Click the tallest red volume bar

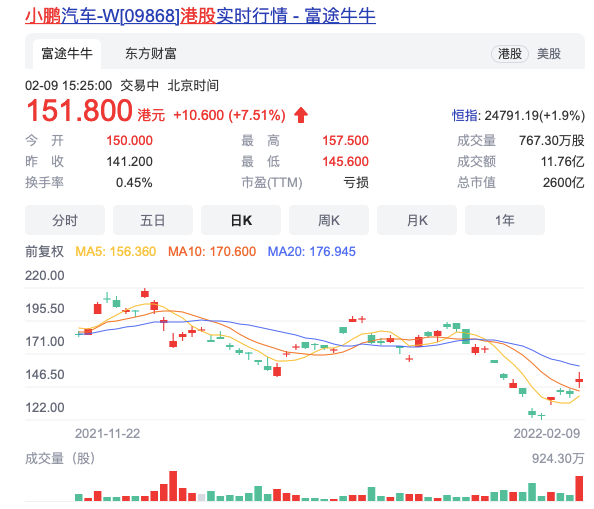point(173,486)
